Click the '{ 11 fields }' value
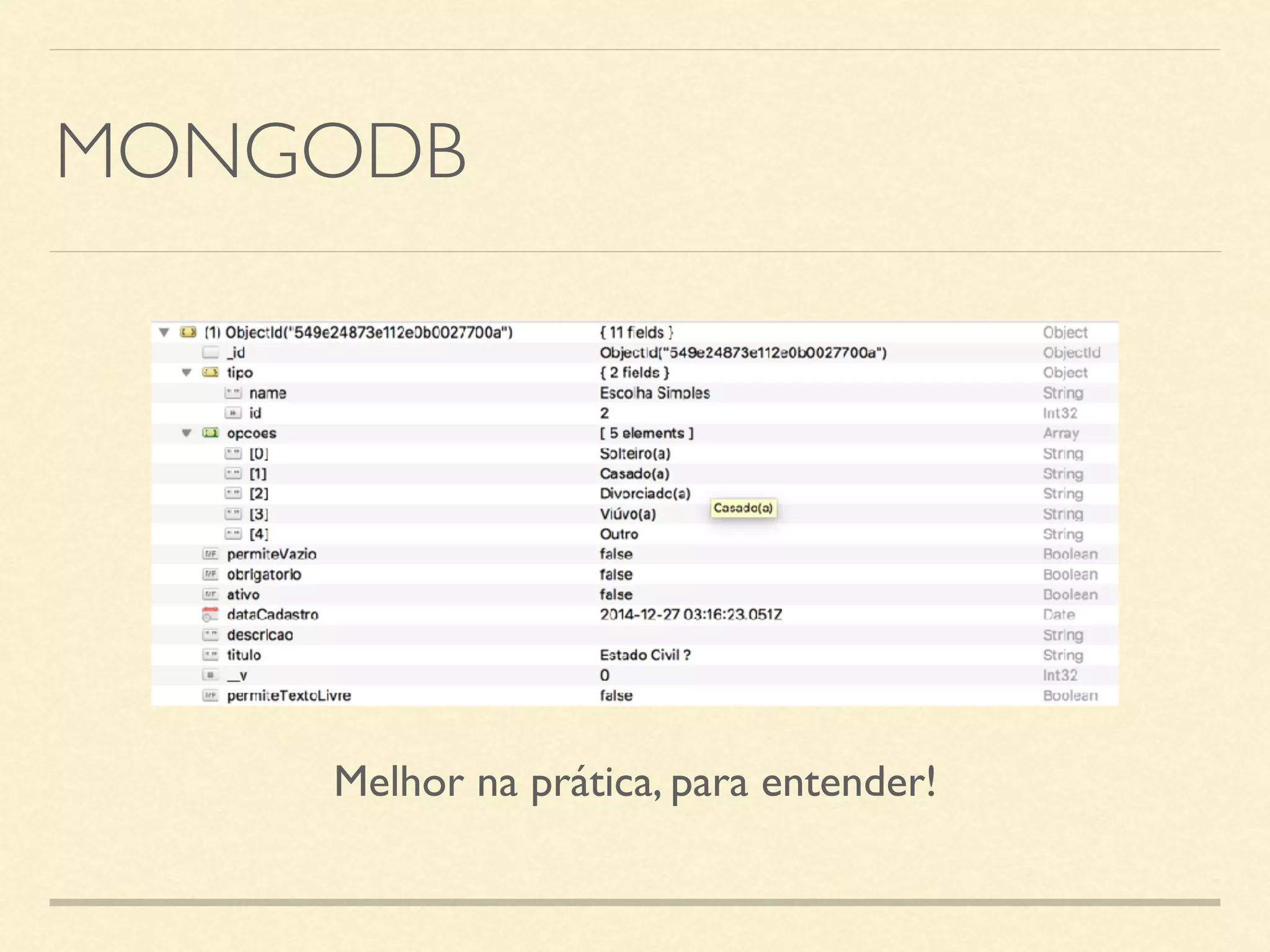 [636, 333]
